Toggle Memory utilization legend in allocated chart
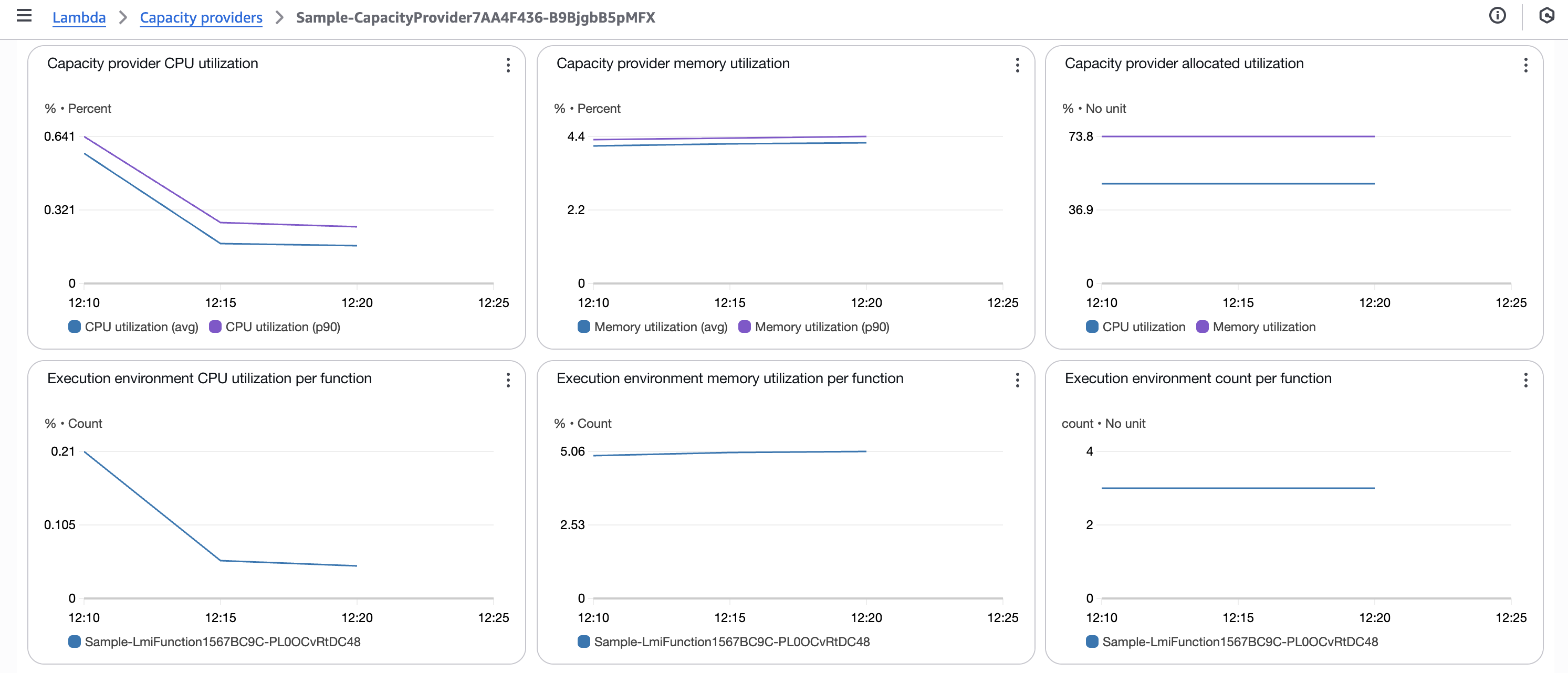 click(1256, 327)
